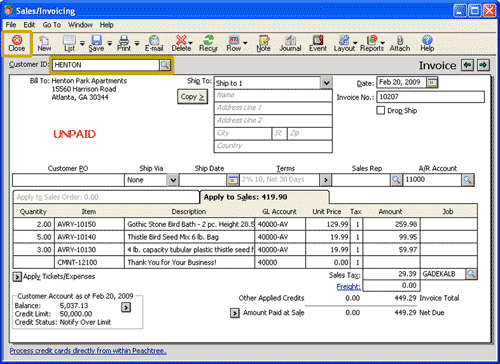500x364 pixels.
Task: Select item cell AVRY-10150
Action: [x=89, y=224]
